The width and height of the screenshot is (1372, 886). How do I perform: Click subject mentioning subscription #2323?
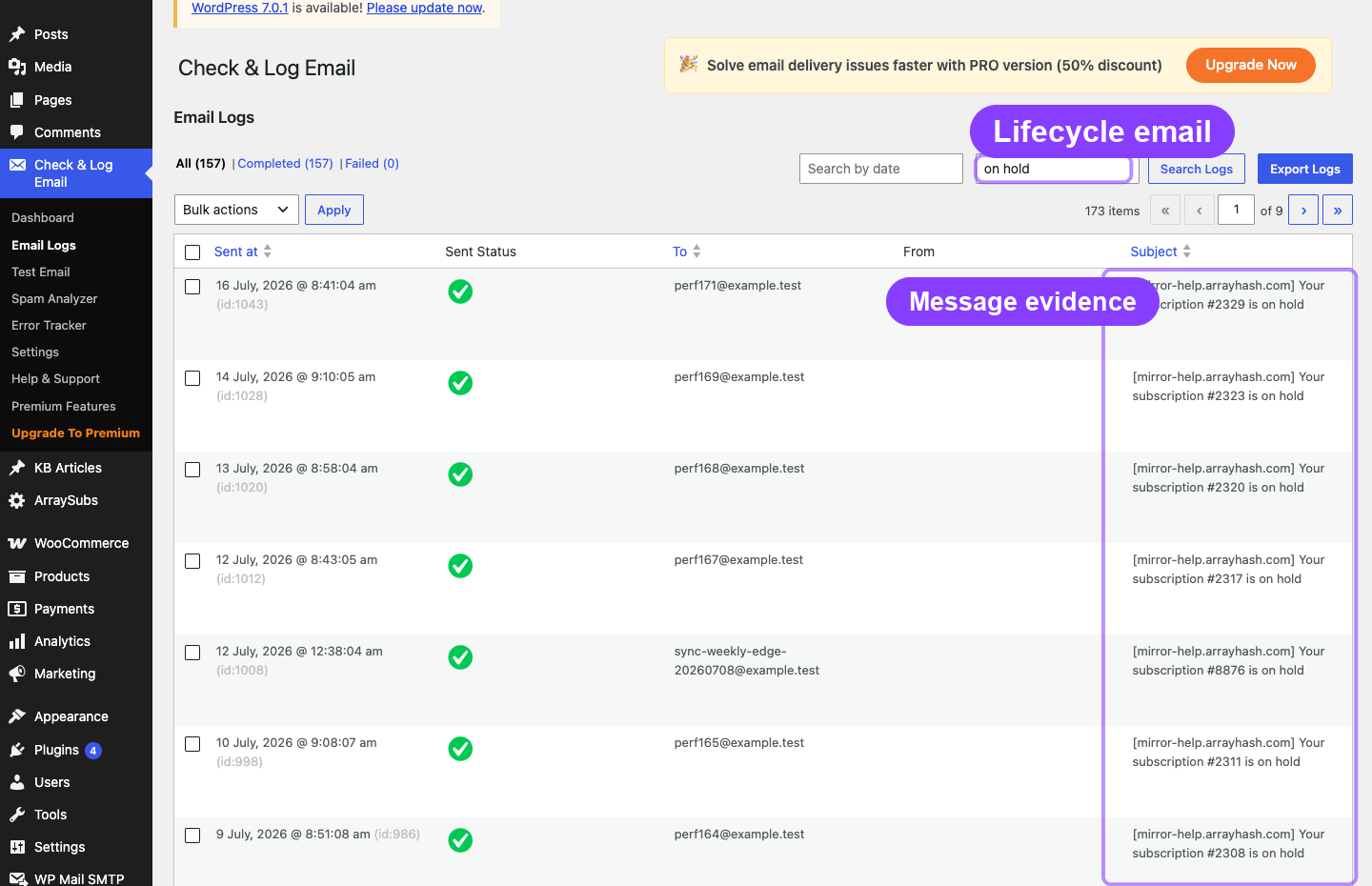[x=1228, y=387]
